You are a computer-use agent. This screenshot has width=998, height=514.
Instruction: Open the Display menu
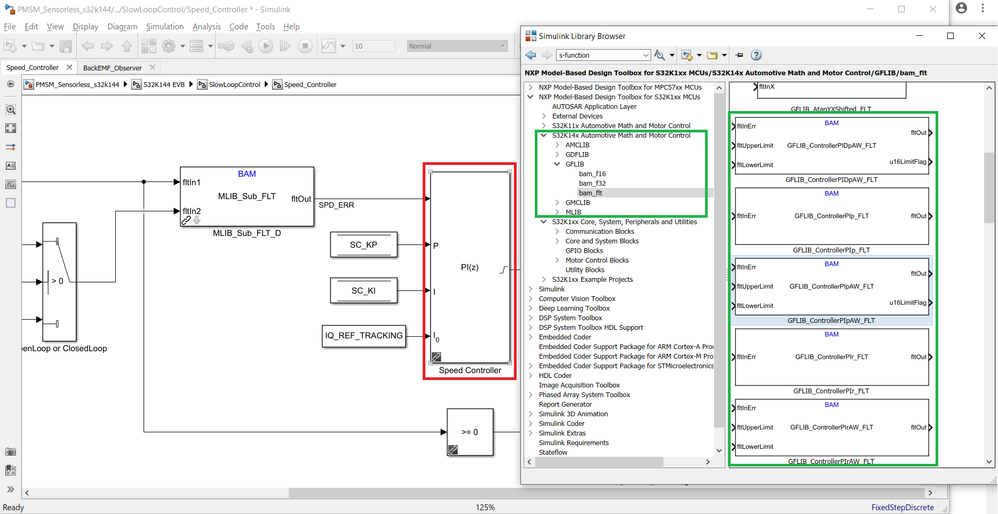85,27
